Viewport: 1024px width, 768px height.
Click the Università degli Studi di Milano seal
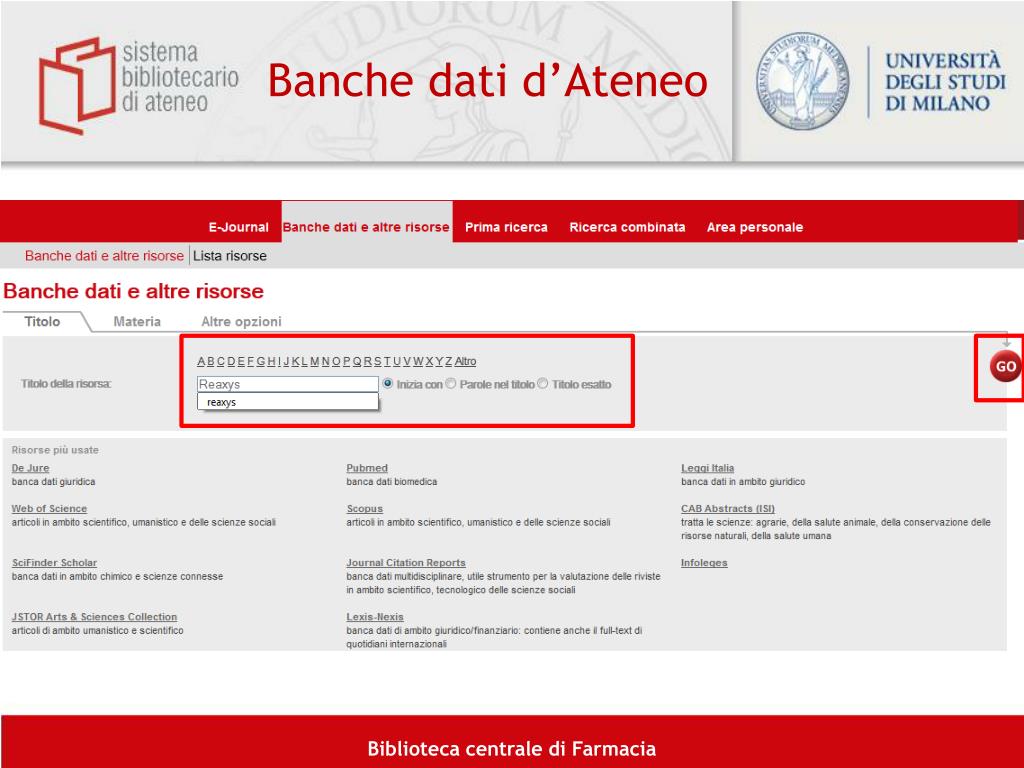tap(803, 81)
